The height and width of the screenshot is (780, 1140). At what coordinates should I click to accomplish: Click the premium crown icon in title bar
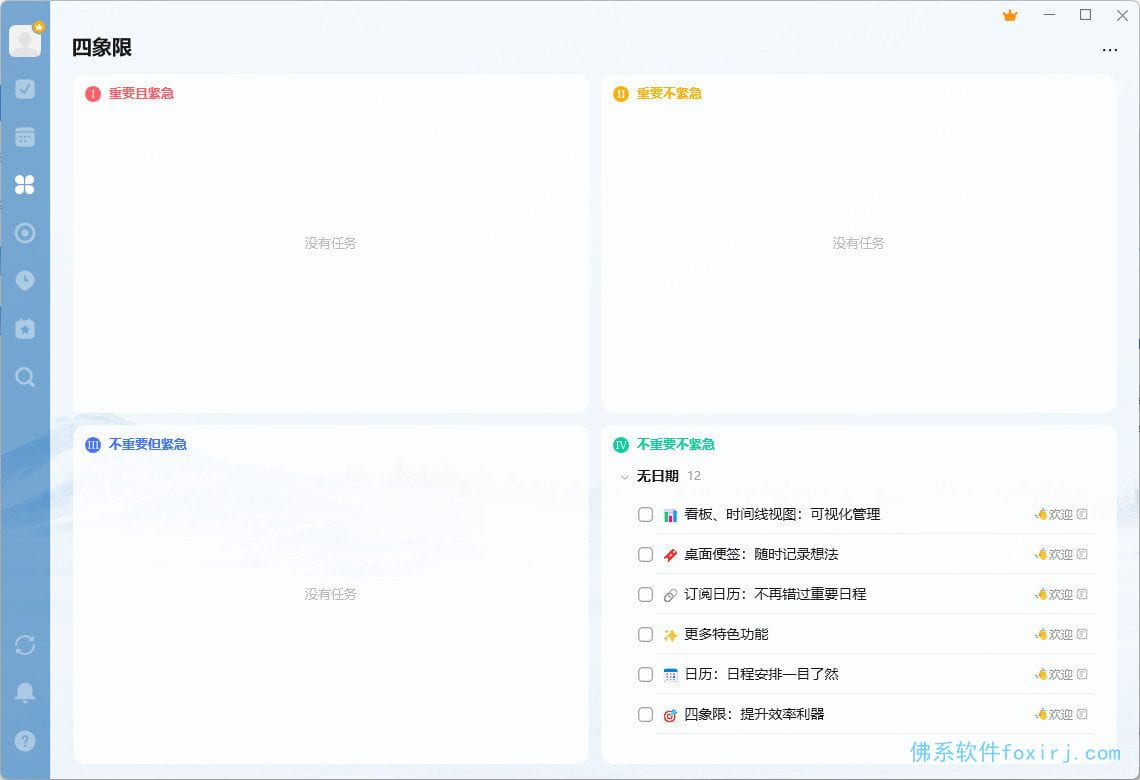tap(1010, 15)
